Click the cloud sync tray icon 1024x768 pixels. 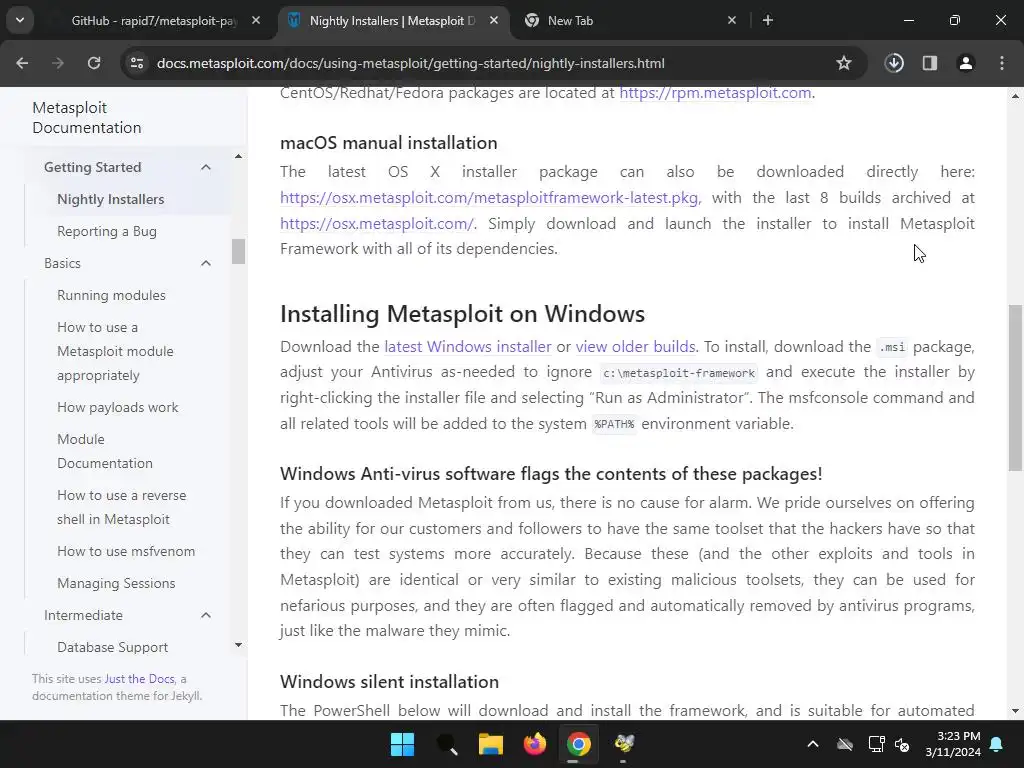[845, 744]
